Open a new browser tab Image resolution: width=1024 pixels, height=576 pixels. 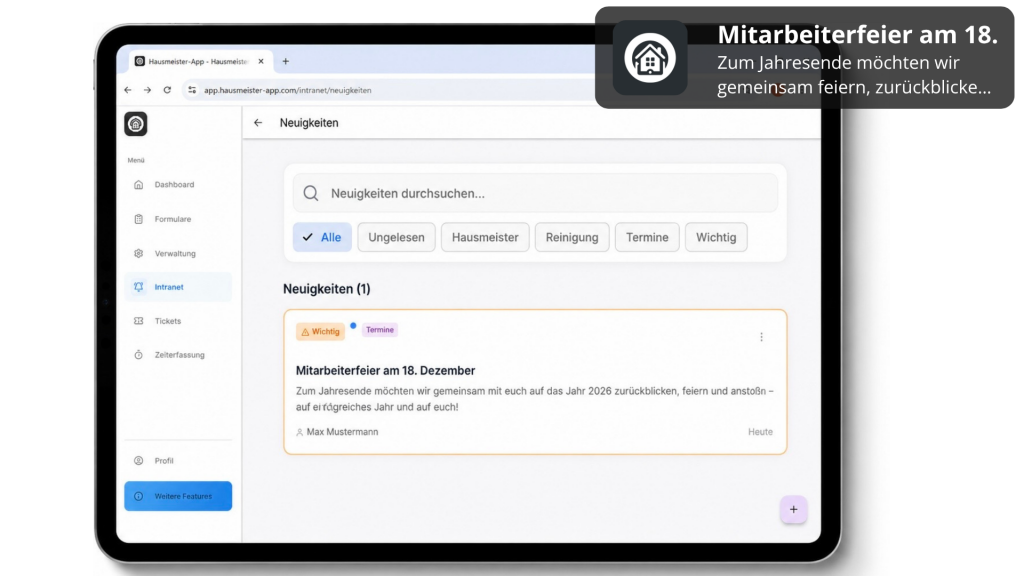[x=285, y=61]
